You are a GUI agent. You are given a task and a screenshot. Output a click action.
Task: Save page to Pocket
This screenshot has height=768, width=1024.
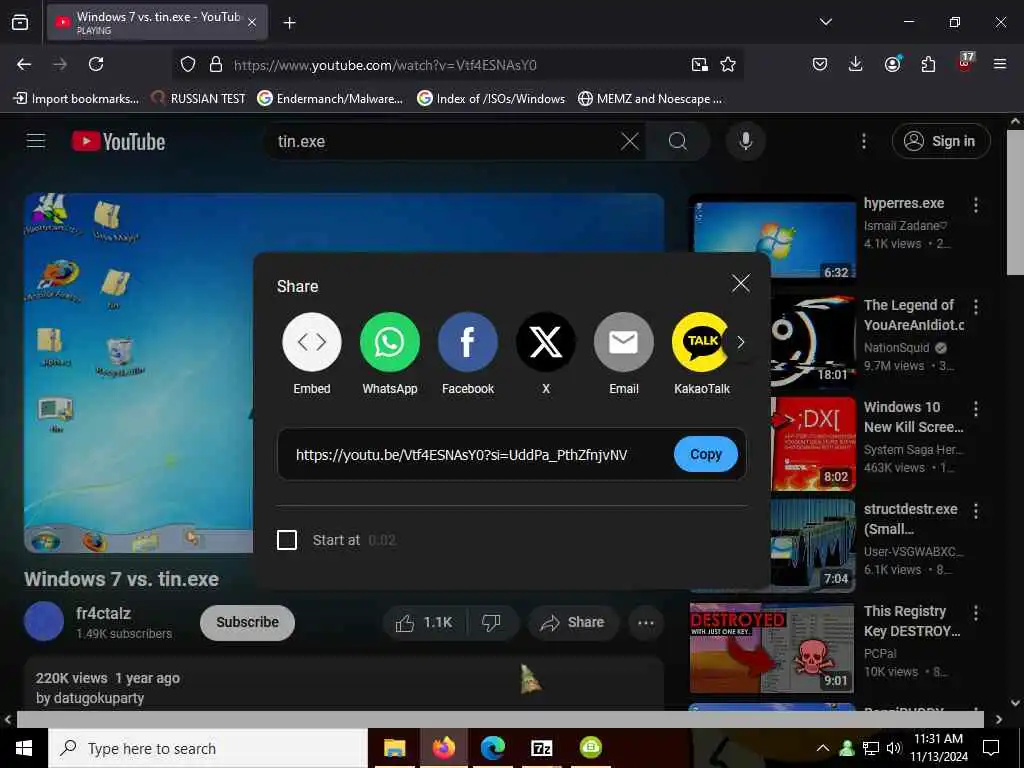coord(820,64)
